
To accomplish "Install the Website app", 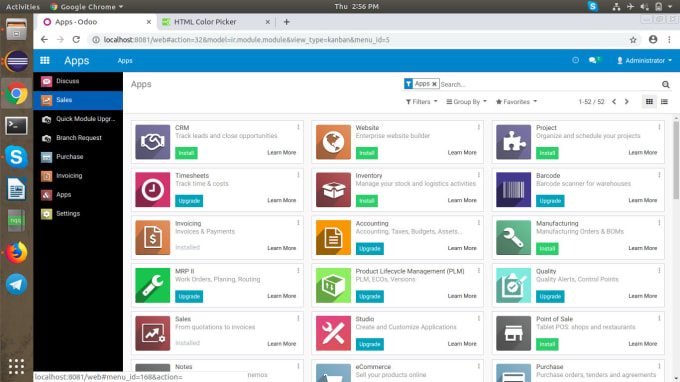I will coord(366,153).
